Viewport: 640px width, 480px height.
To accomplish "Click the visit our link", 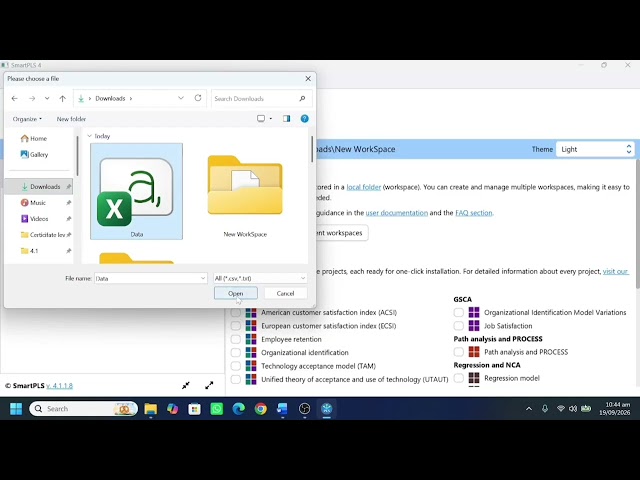I will pyautogui.click(x=616, y=271).
